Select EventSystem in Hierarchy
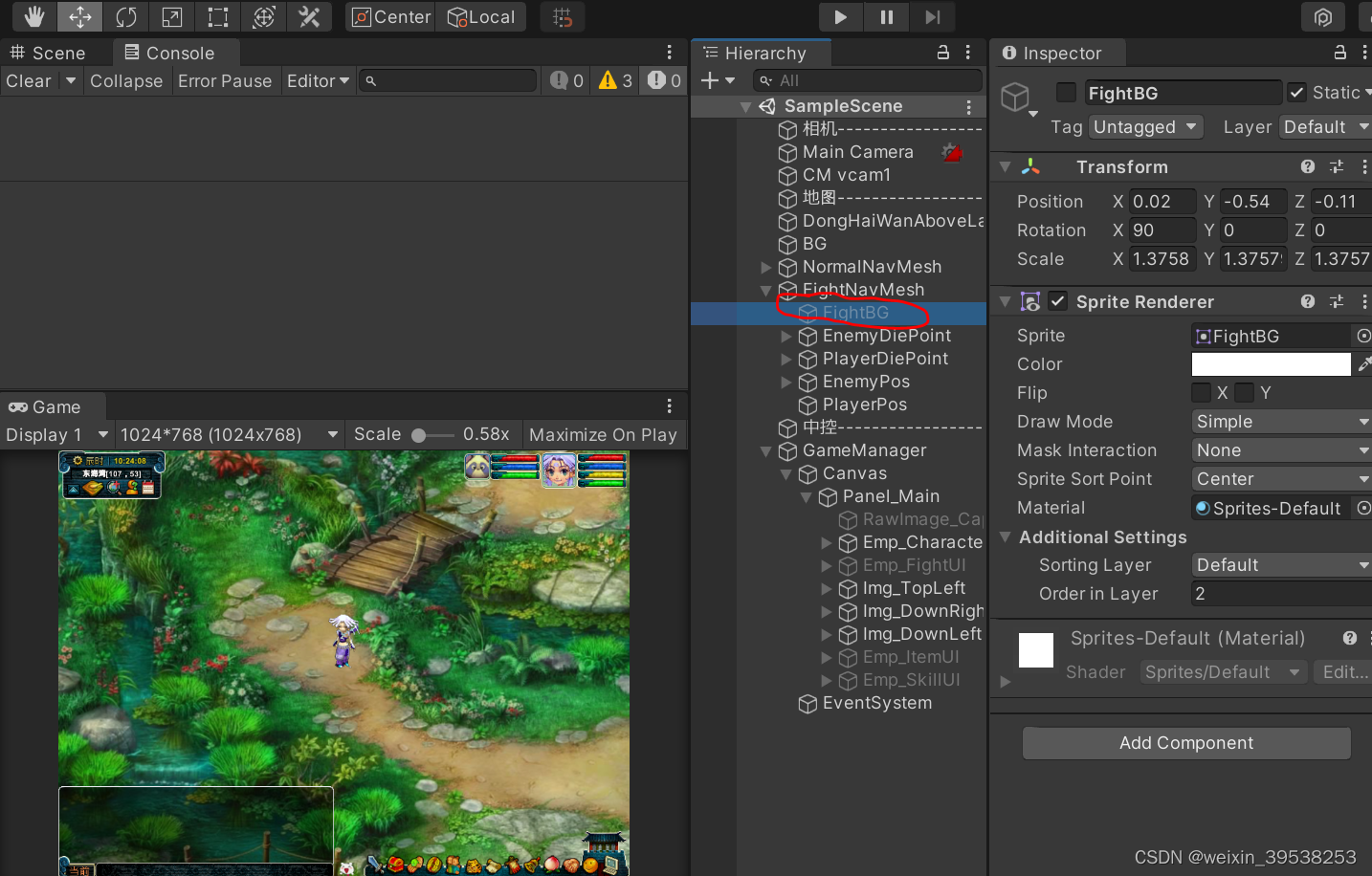Viewport: 1372px width, 876px height. pyautogui.click(x=876, y=703)
